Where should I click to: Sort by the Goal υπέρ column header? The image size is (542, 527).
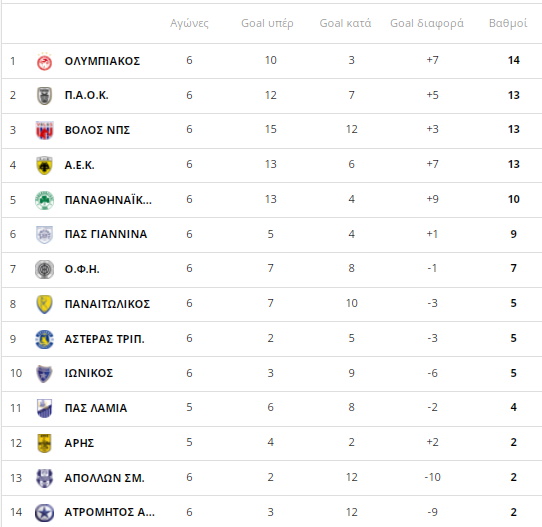tap(267, 23)
